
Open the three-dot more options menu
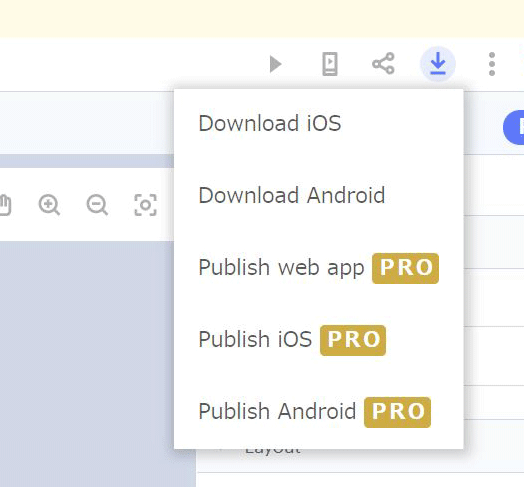coord(492,64)
